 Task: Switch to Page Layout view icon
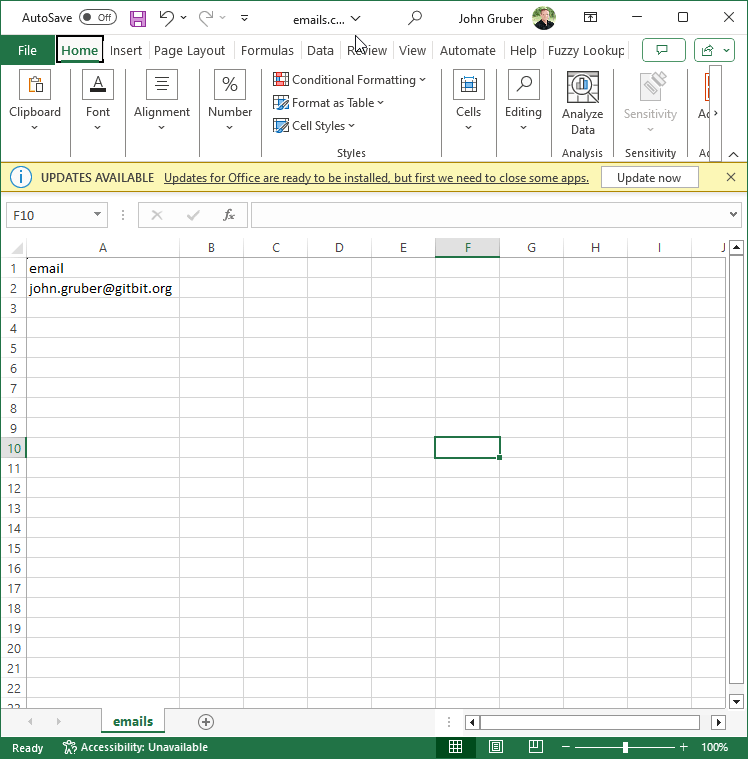point(496,747)
